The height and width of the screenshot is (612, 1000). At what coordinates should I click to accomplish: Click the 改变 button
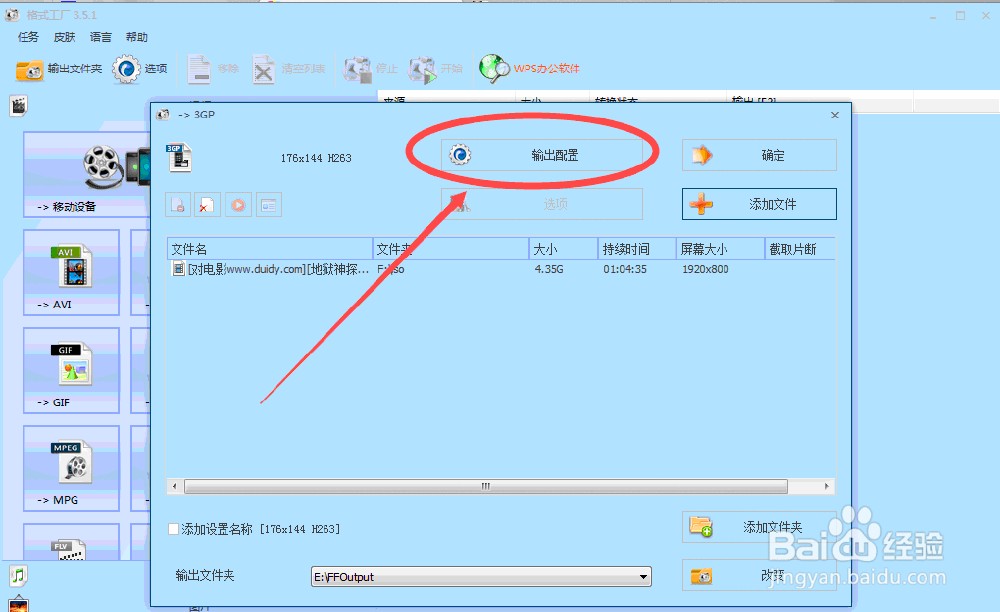pos(759,576)
